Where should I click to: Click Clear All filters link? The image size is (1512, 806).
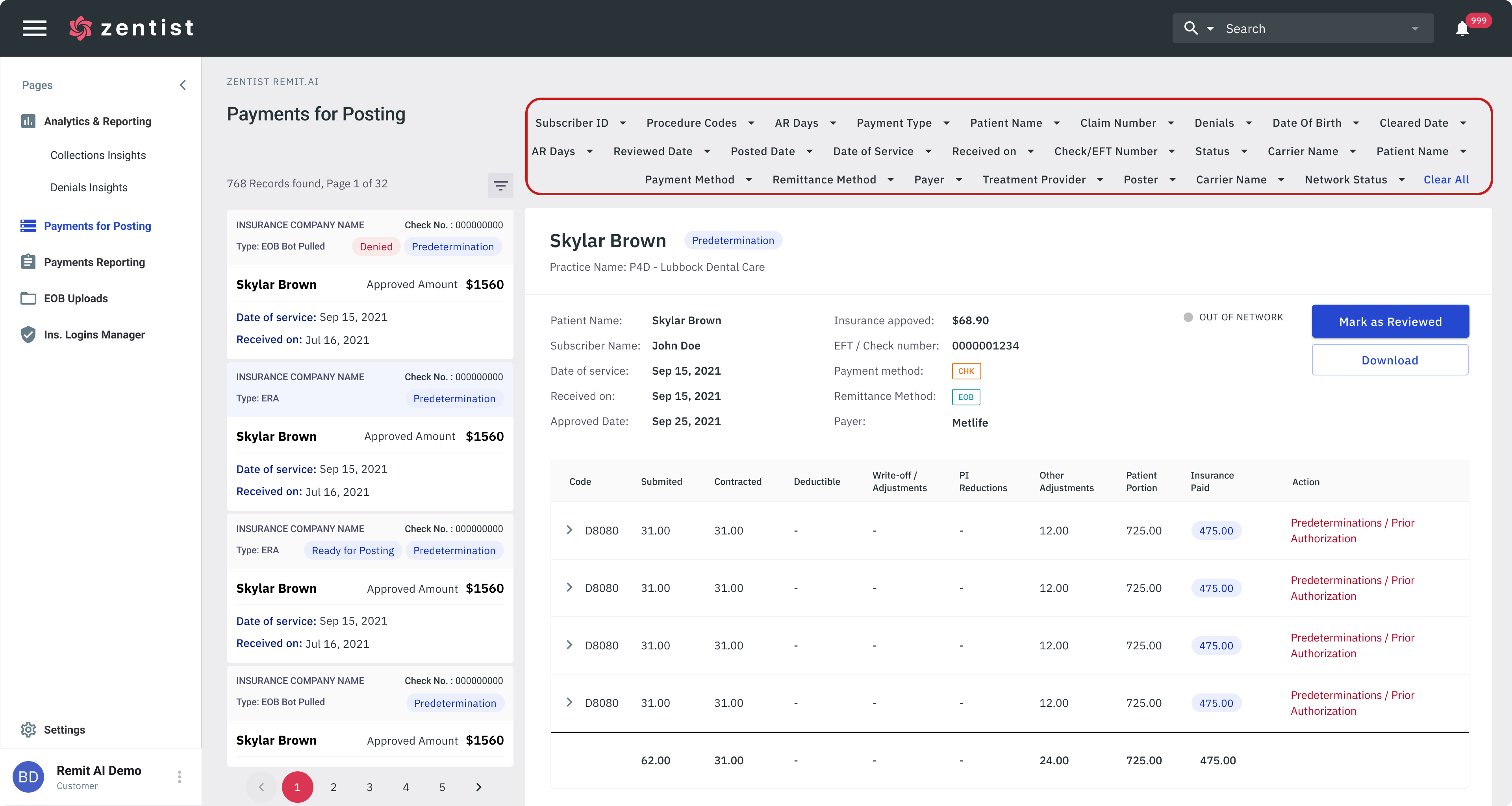(x=1446, y=179)
